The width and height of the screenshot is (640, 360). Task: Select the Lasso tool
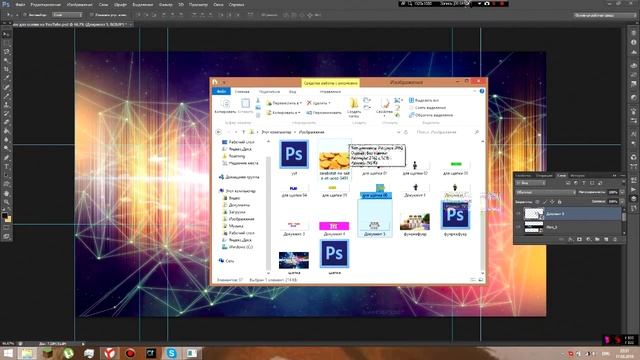7,52
